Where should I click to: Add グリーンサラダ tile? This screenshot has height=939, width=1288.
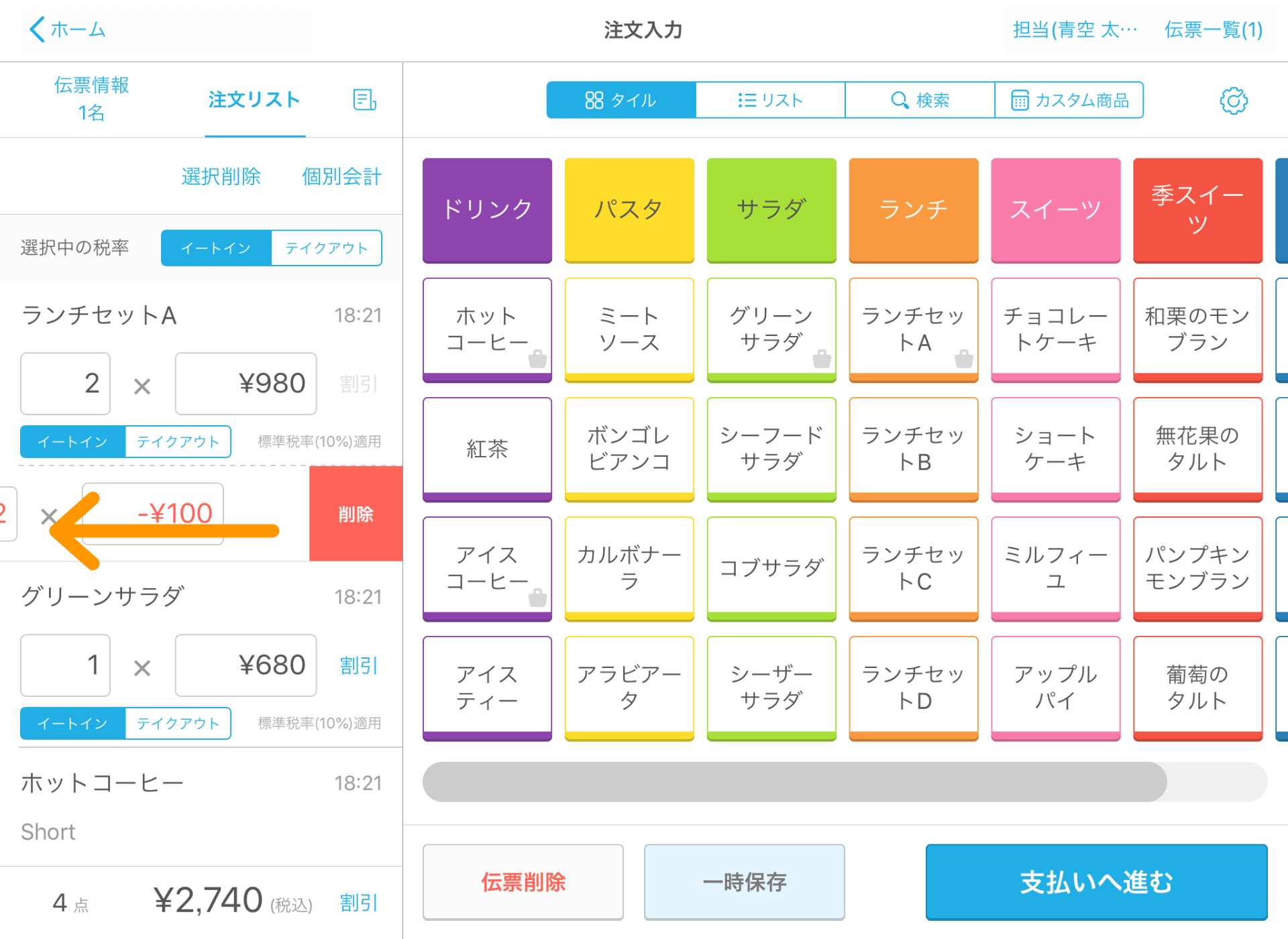(771, 329)
